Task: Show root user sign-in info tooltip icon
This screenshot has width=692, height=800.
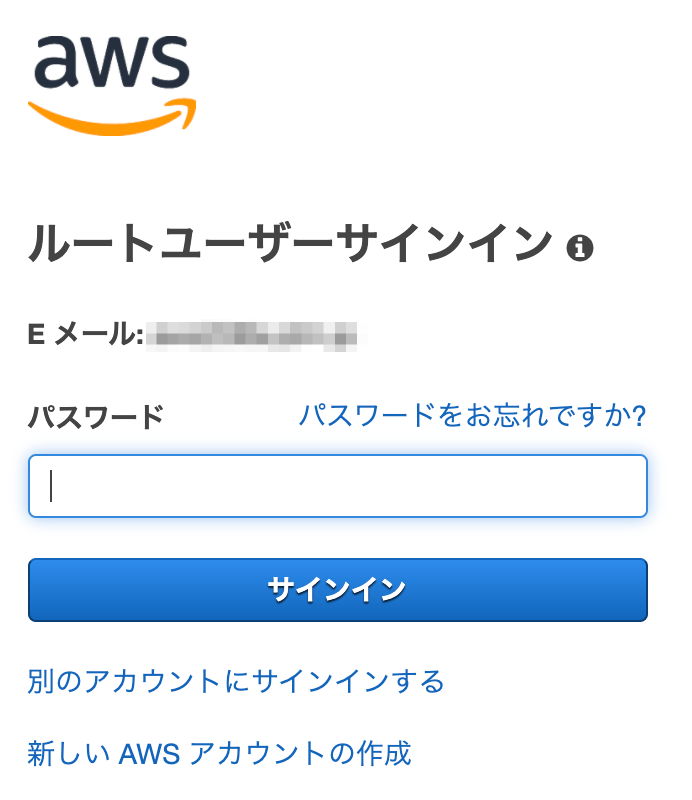Action: [580, 248]
